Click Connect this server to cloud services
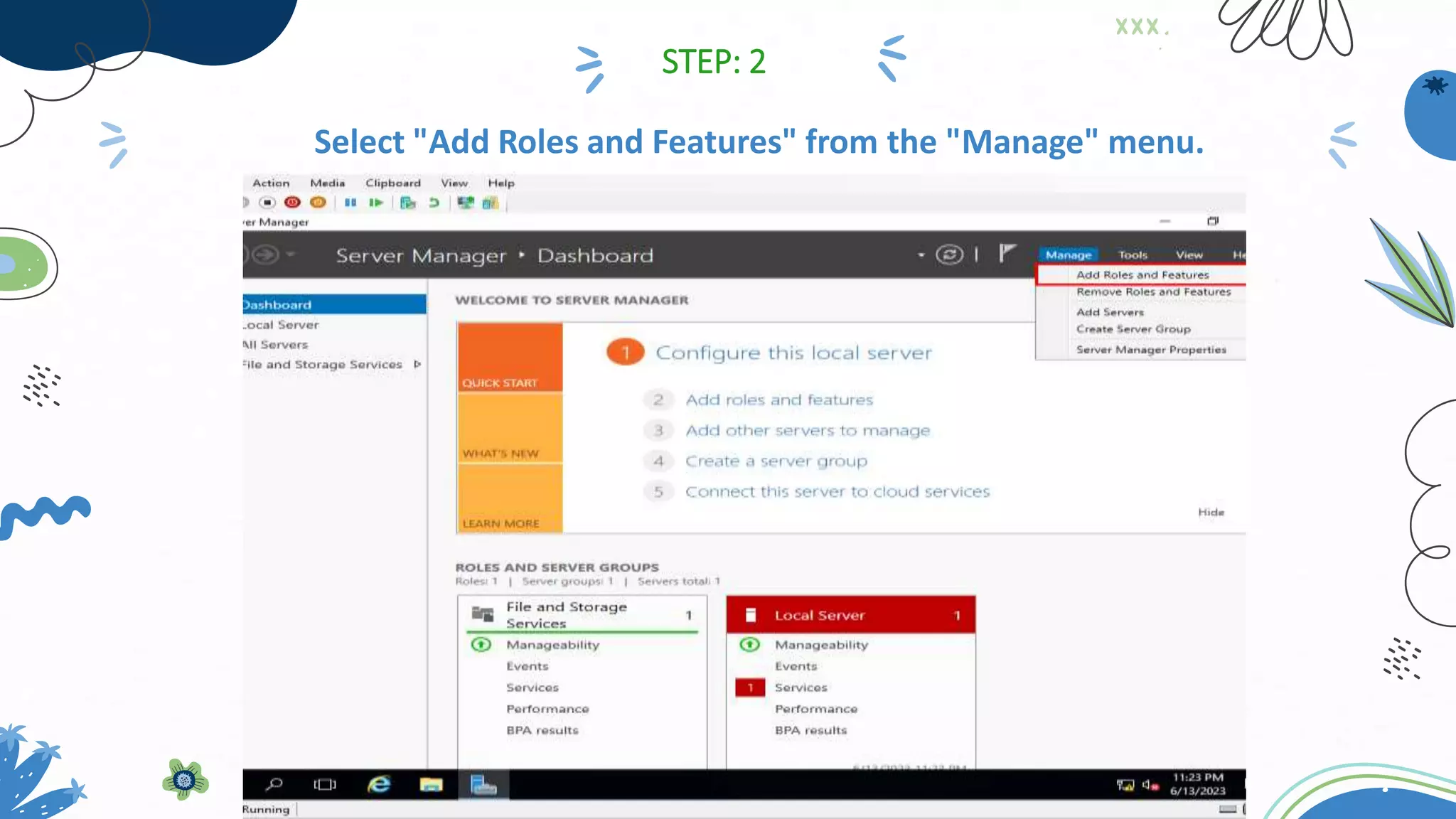Image resolution: width=1456 pixels, height=819 pixels. click(x=837, y=491)
